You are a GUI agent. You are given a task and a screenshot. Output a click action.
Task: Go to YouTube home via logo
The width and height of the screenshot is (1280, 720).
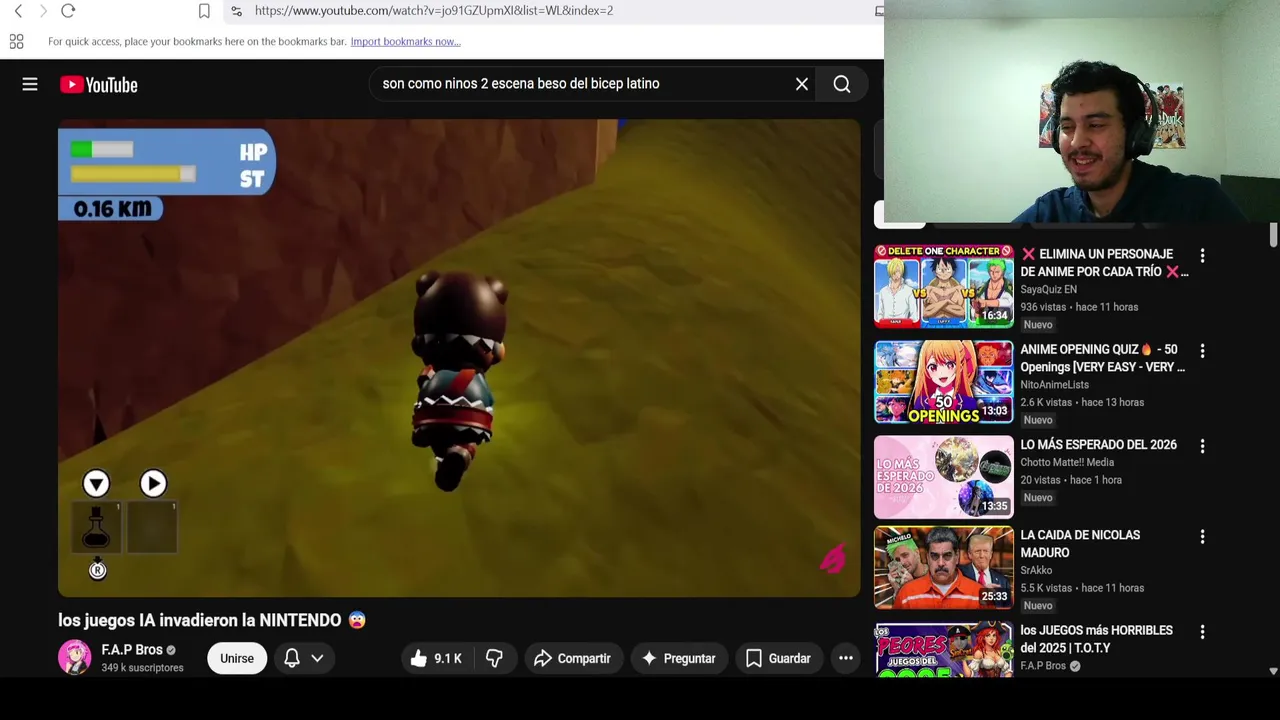[x=99, y=85]
